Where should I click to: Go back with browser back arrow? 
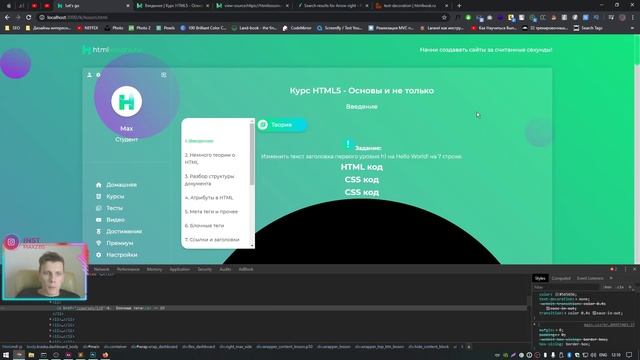7,18
